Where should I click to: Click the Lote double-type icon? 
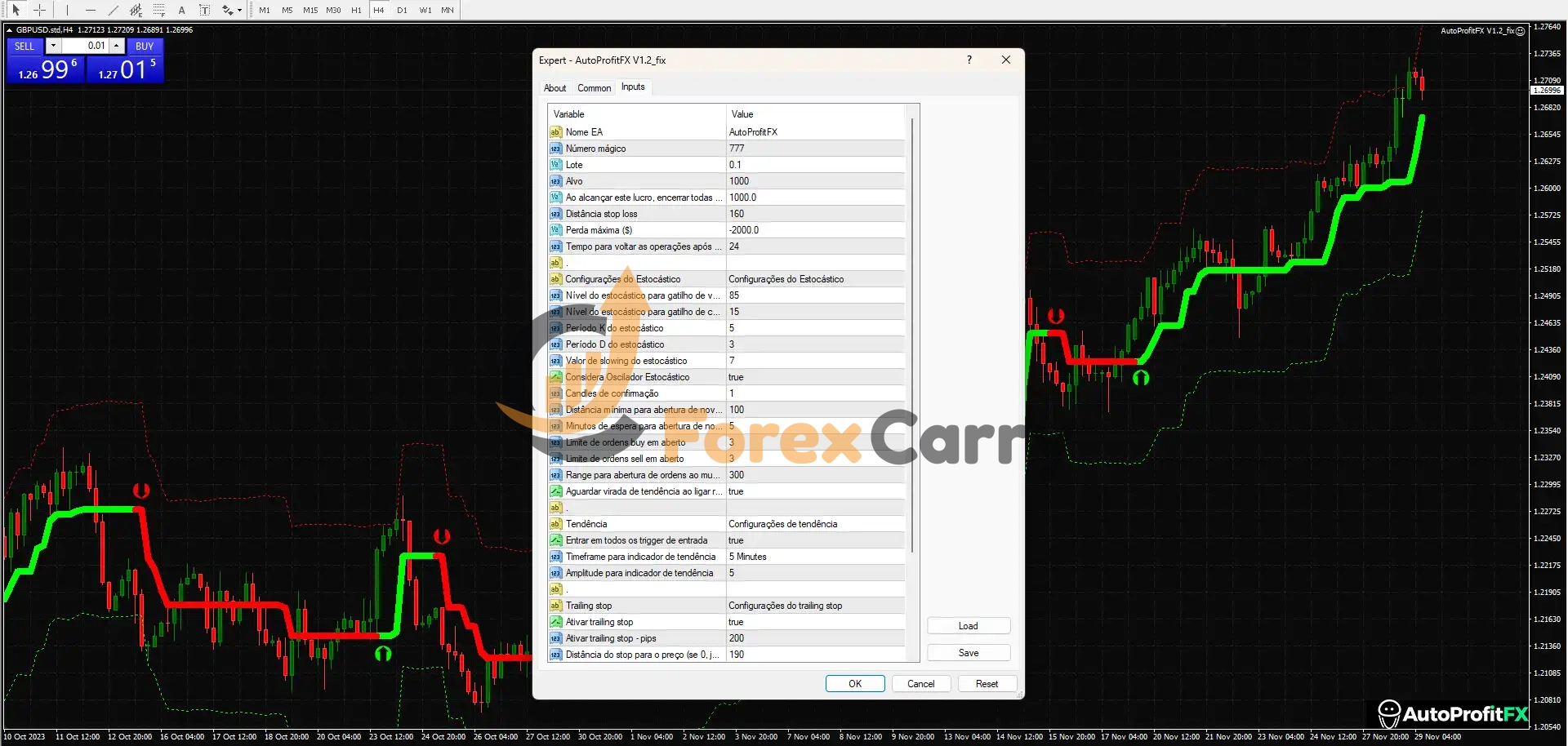click(555, 165)
